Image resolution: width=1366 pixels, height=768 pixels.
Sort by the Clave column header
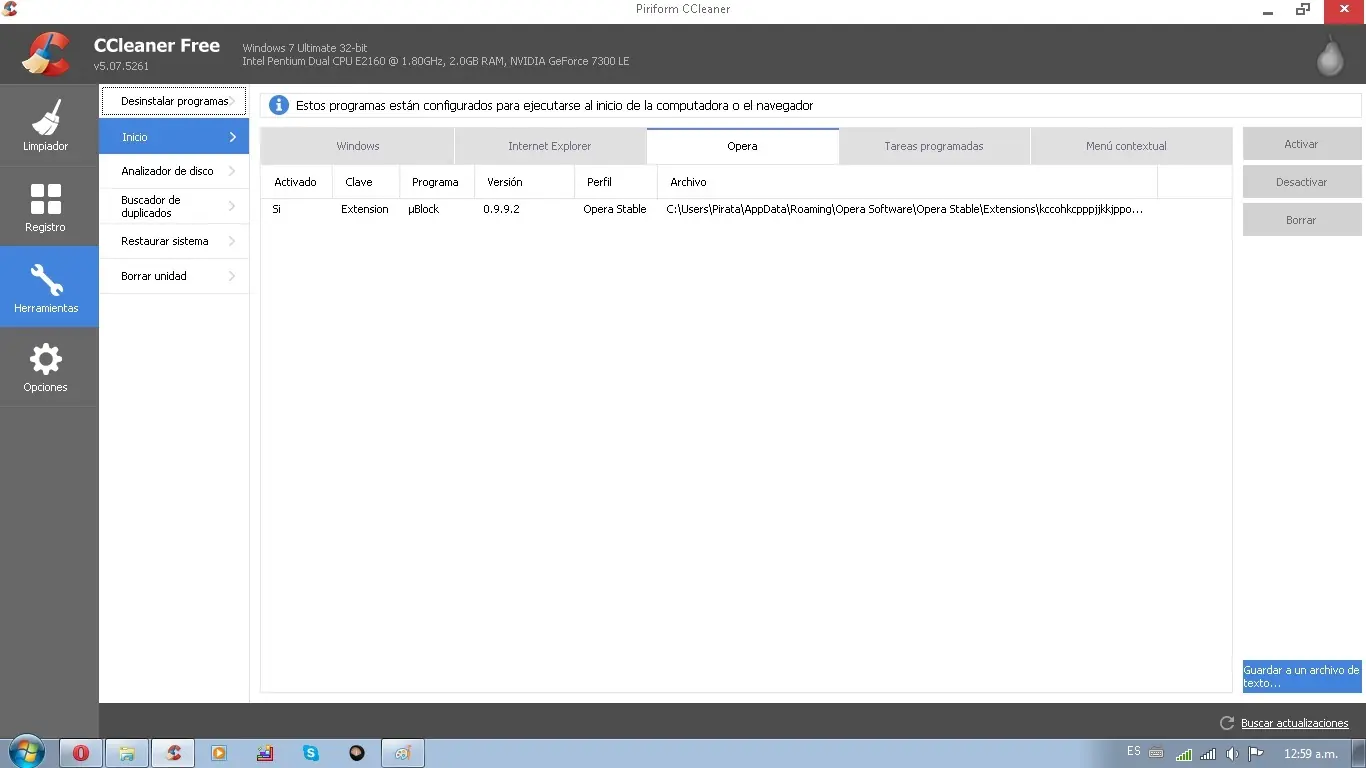click(365, 182)
